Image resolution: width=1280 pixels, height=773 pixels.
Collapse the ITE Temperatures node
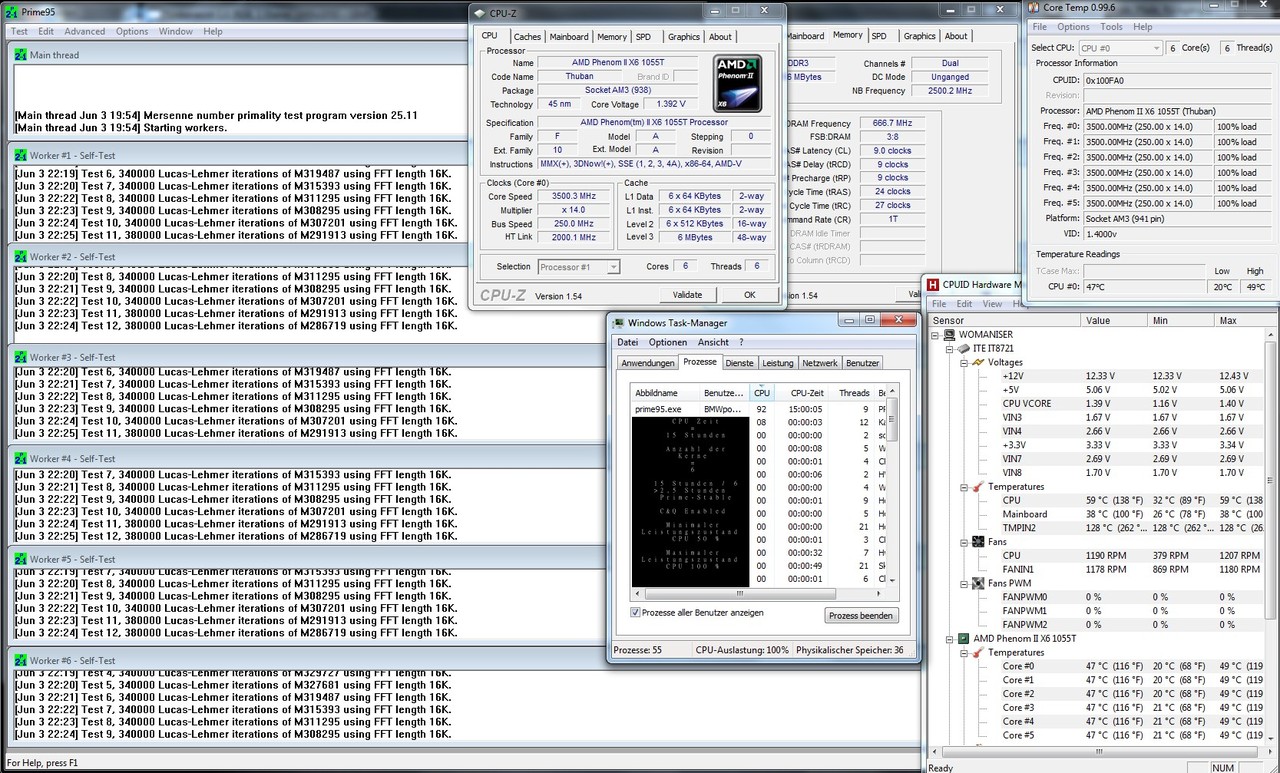964,487
